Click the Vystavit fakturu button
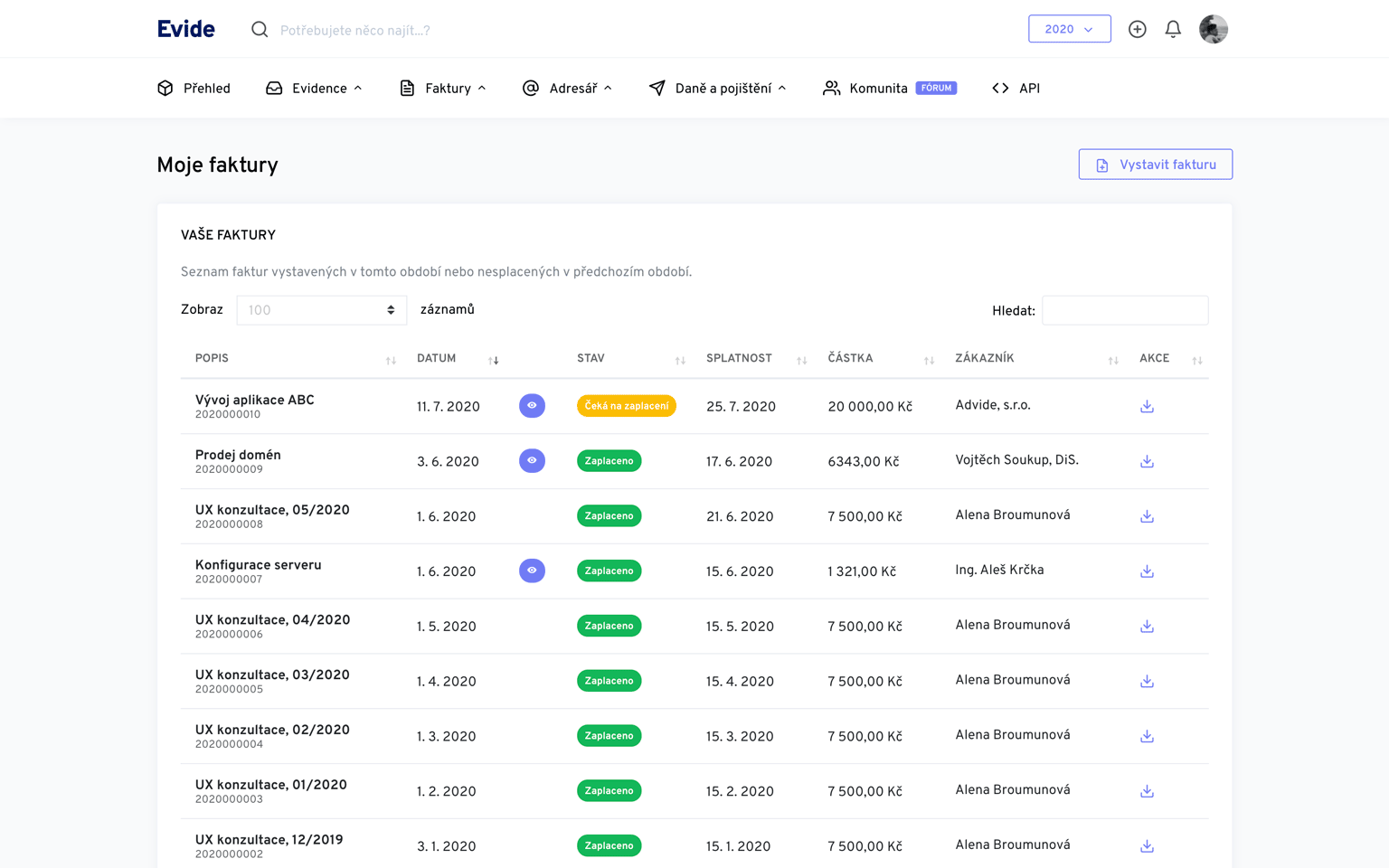This screenshot has width=1389, height=868. [1155, 165]
